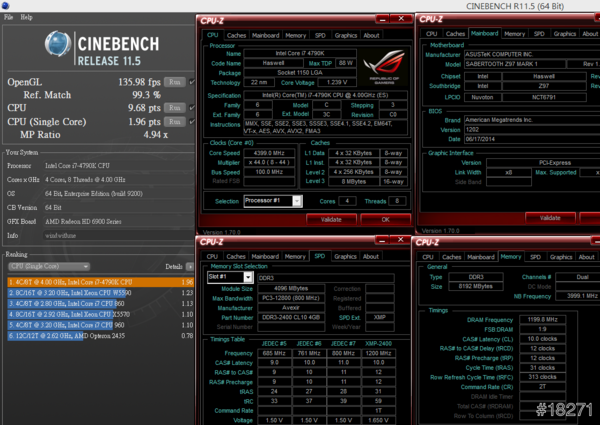Screen dimensions: 600x425
Task: Click Validate in the Mainboard CPU-Z window
Action: click(x=550, y=218)
